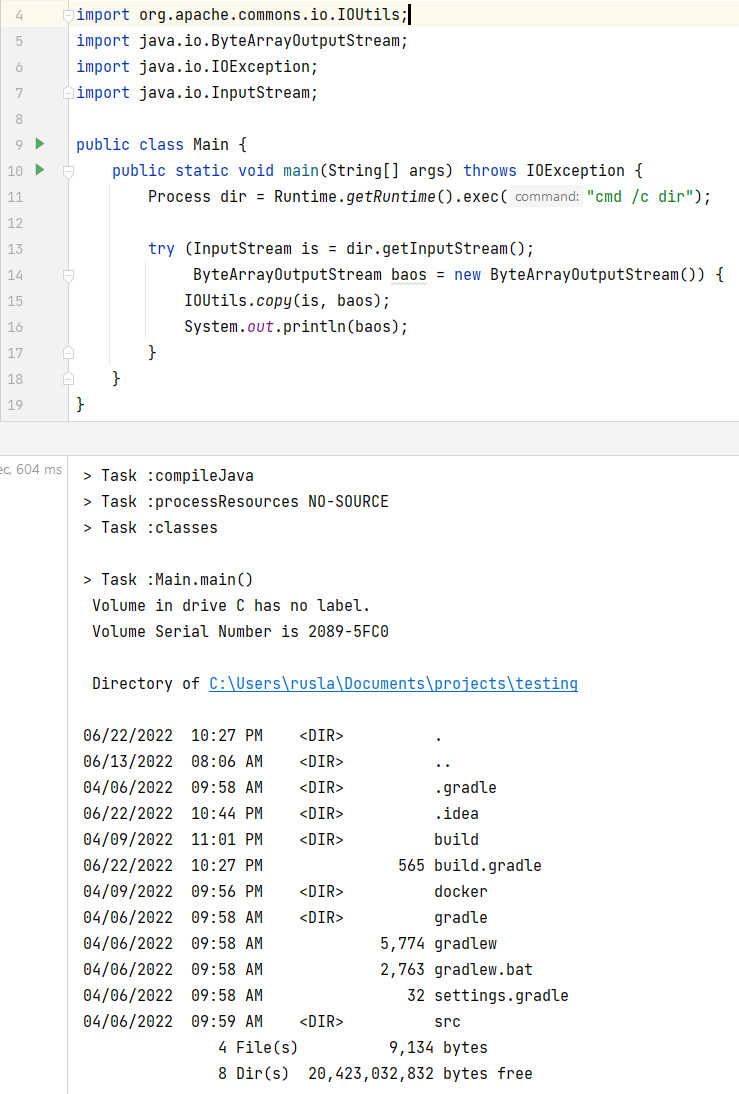Collapse the import statements block
The image size is (739, 1094).
(x=68, y=15)
